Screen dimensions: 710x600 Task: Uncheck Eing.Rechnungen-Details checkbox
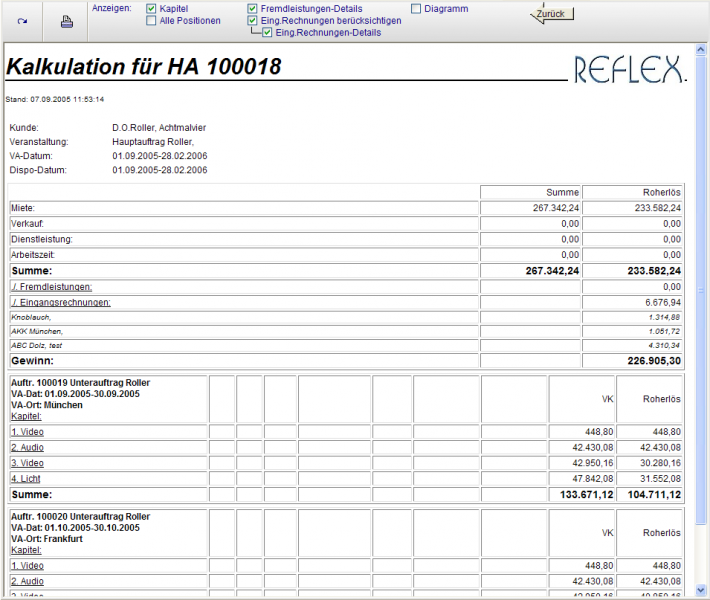click(267, 33)
